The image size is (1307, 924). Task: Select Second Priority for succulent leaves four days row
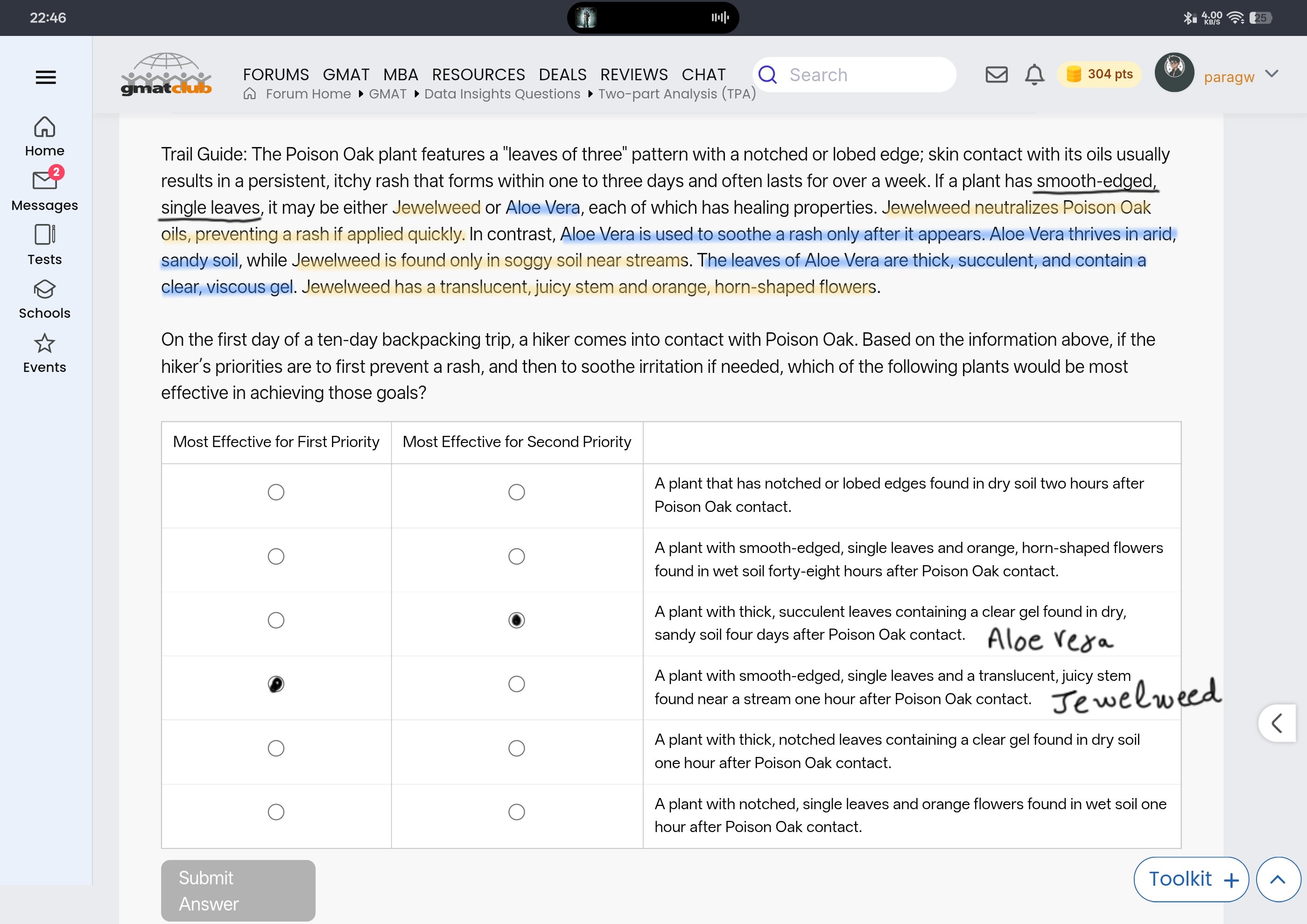click(x=516, y=620)
